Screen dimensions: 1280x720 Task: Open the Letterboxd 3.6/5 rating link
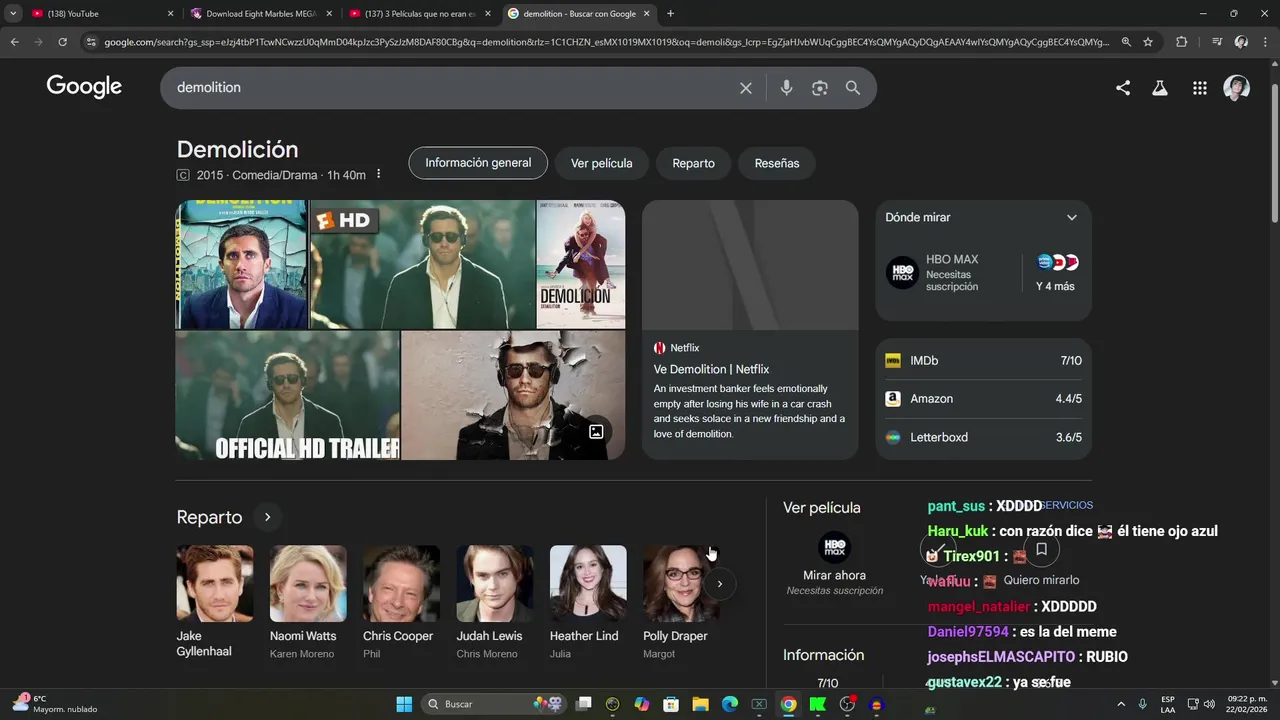click(983, 437)
